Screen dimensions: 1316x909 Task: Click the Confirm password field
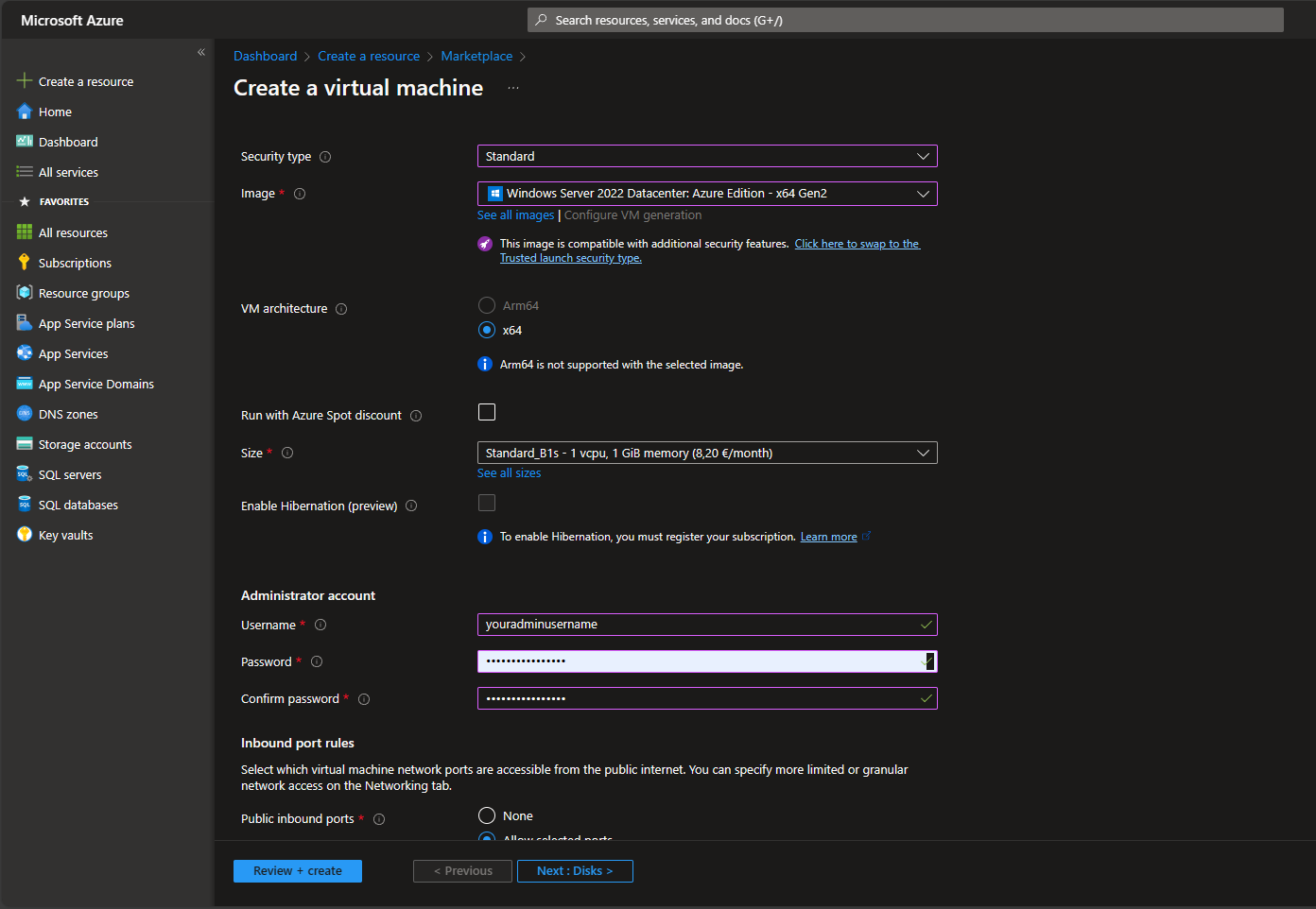coord(707,698)
